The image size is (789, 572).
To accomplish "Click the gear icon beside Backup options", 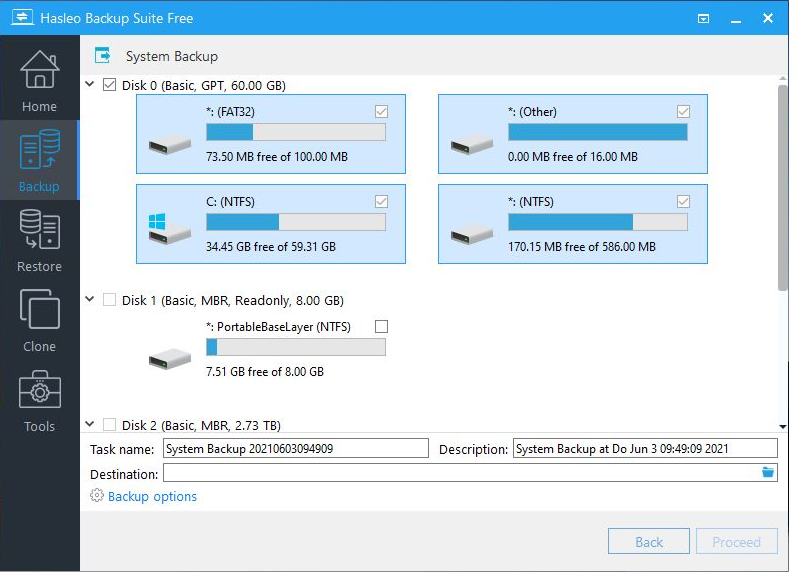I will (x=97, y=496).
